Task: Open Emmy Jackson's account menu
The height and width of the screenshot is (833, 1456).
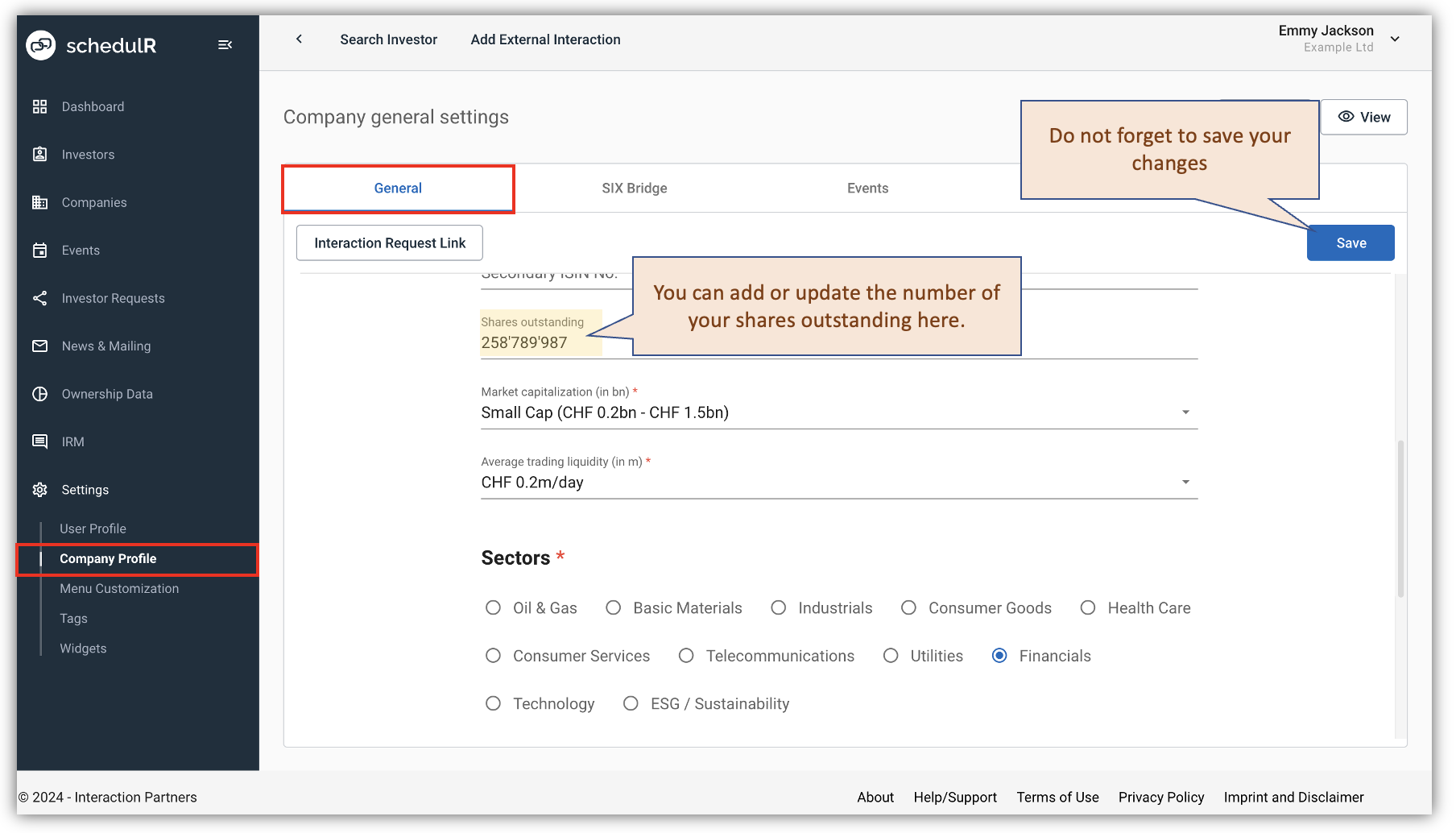Action: click(x=1395, y=38)
